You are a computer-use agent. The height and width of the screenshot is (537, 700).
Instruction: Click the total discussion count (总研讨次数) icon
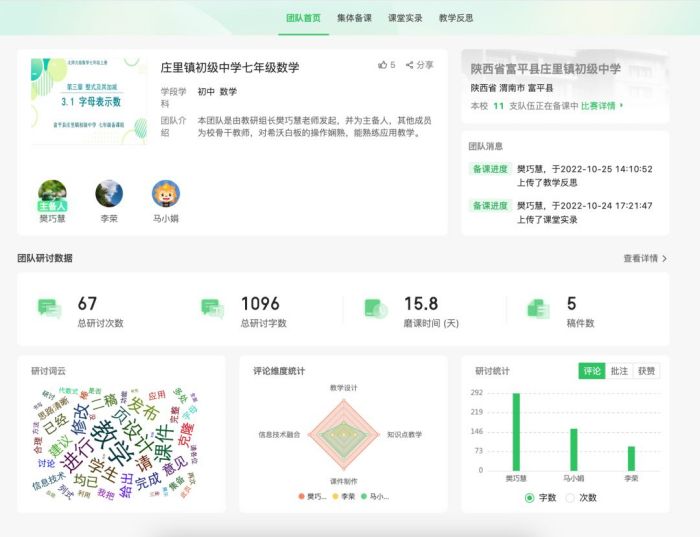[x=49, y=309]
